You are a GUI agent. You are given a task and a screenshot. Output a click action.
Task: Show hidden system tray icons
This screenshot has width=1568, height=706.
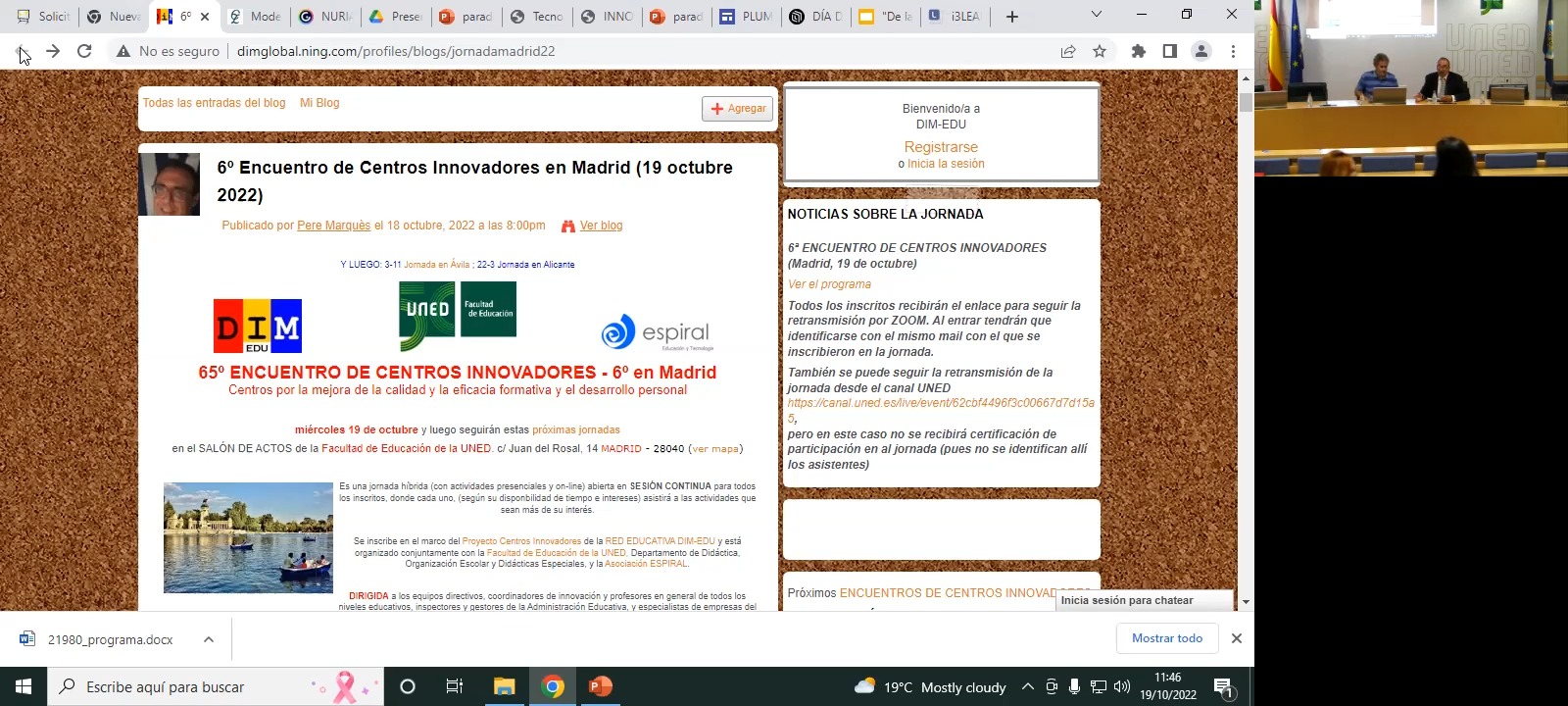pyautogui.click(x=1027, y=686)
